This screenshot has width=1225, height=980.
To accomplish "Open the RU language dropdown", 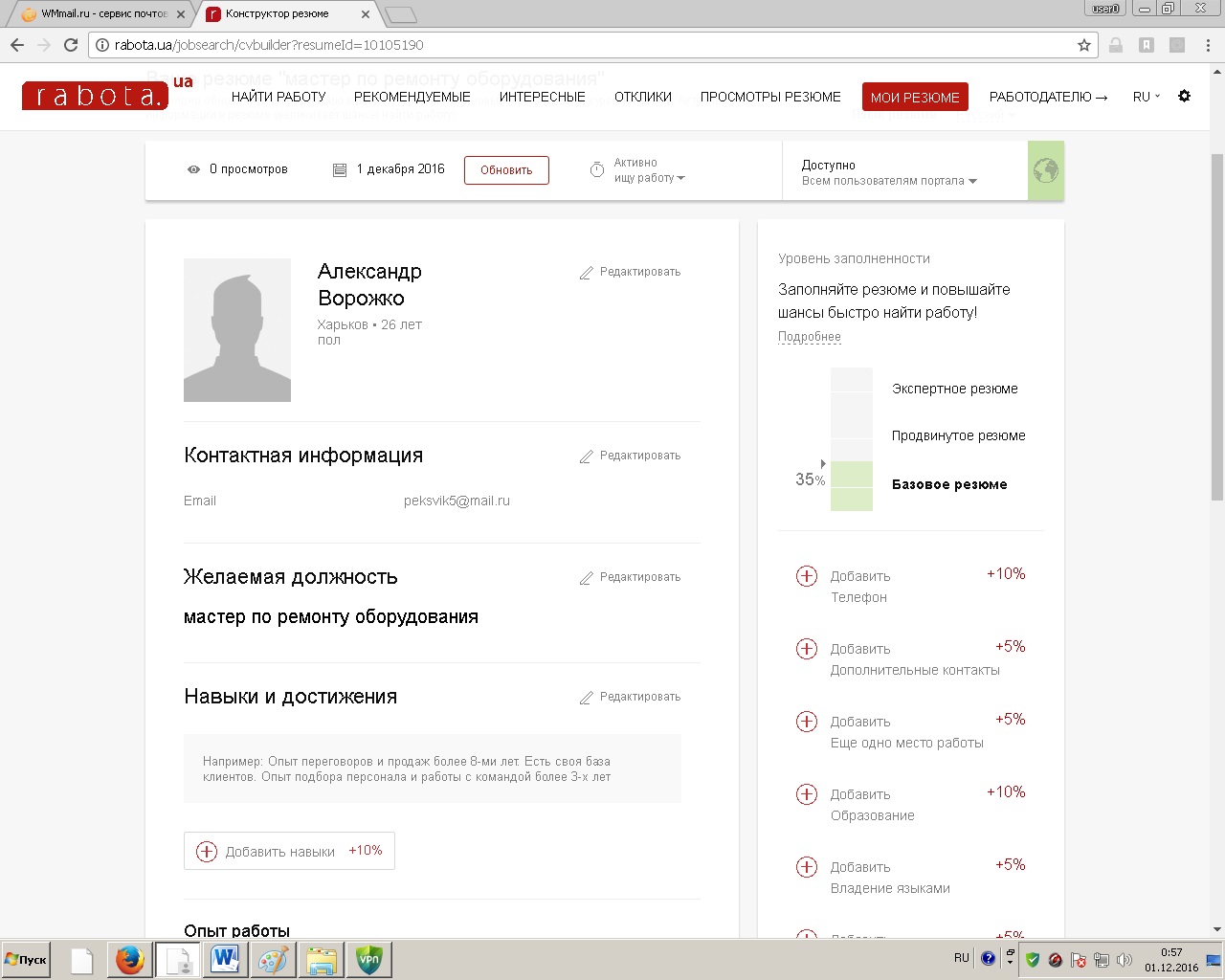I will click(x=1146, y=97).
